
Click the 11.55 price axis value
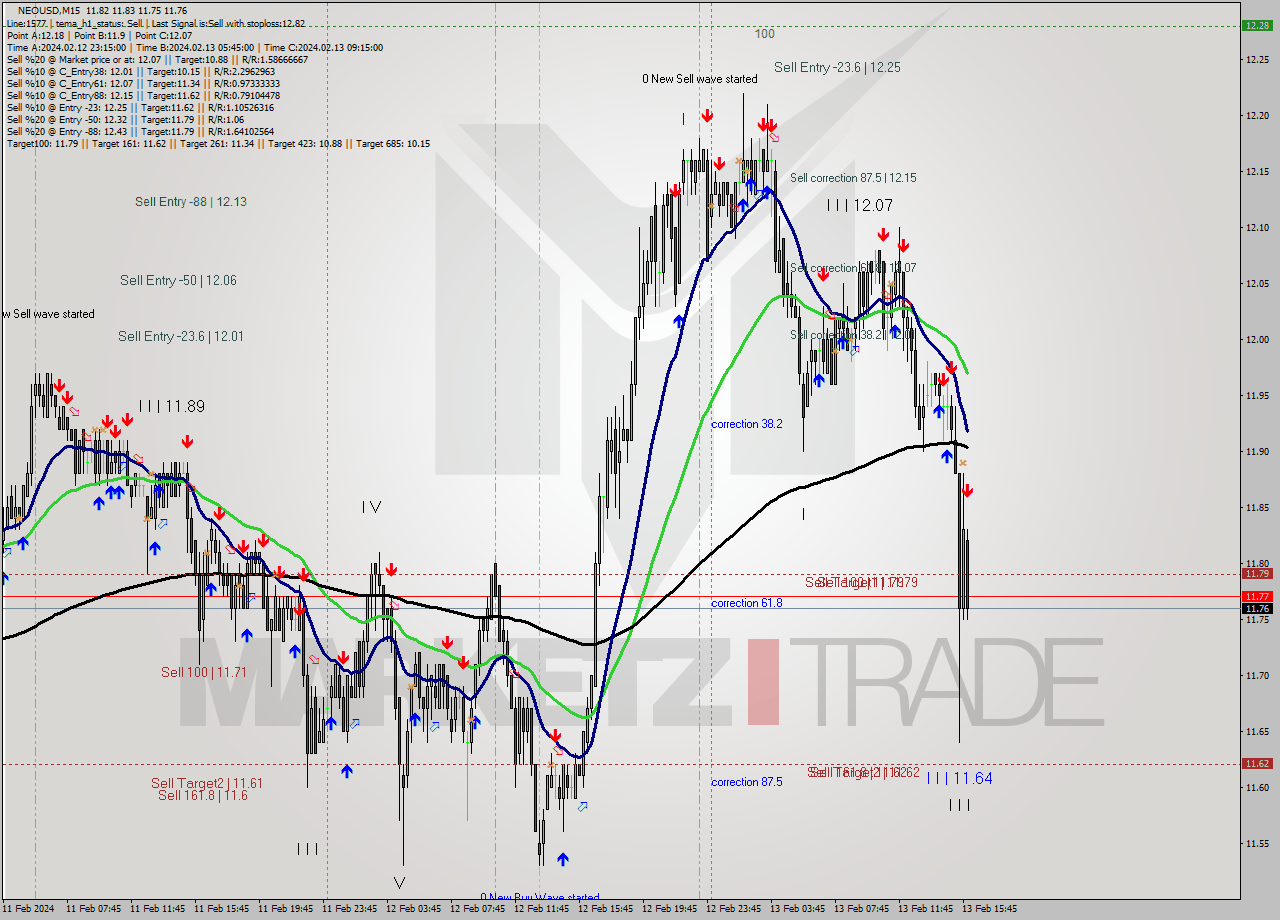click(1257, 844)
